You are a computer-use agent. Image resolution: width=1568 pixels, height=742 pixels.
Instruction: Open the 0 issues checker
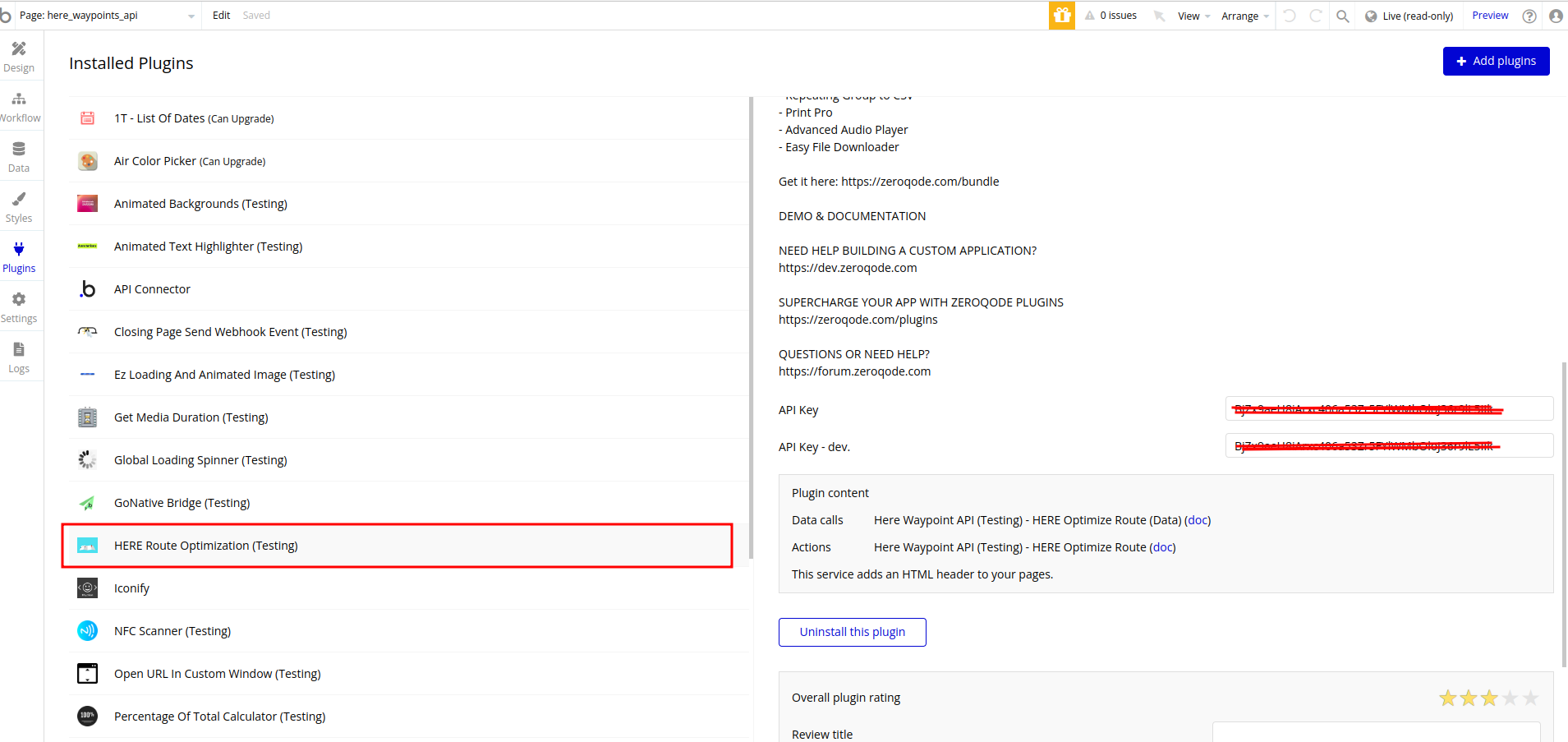pyautogui.click(x=1110, y=16)
